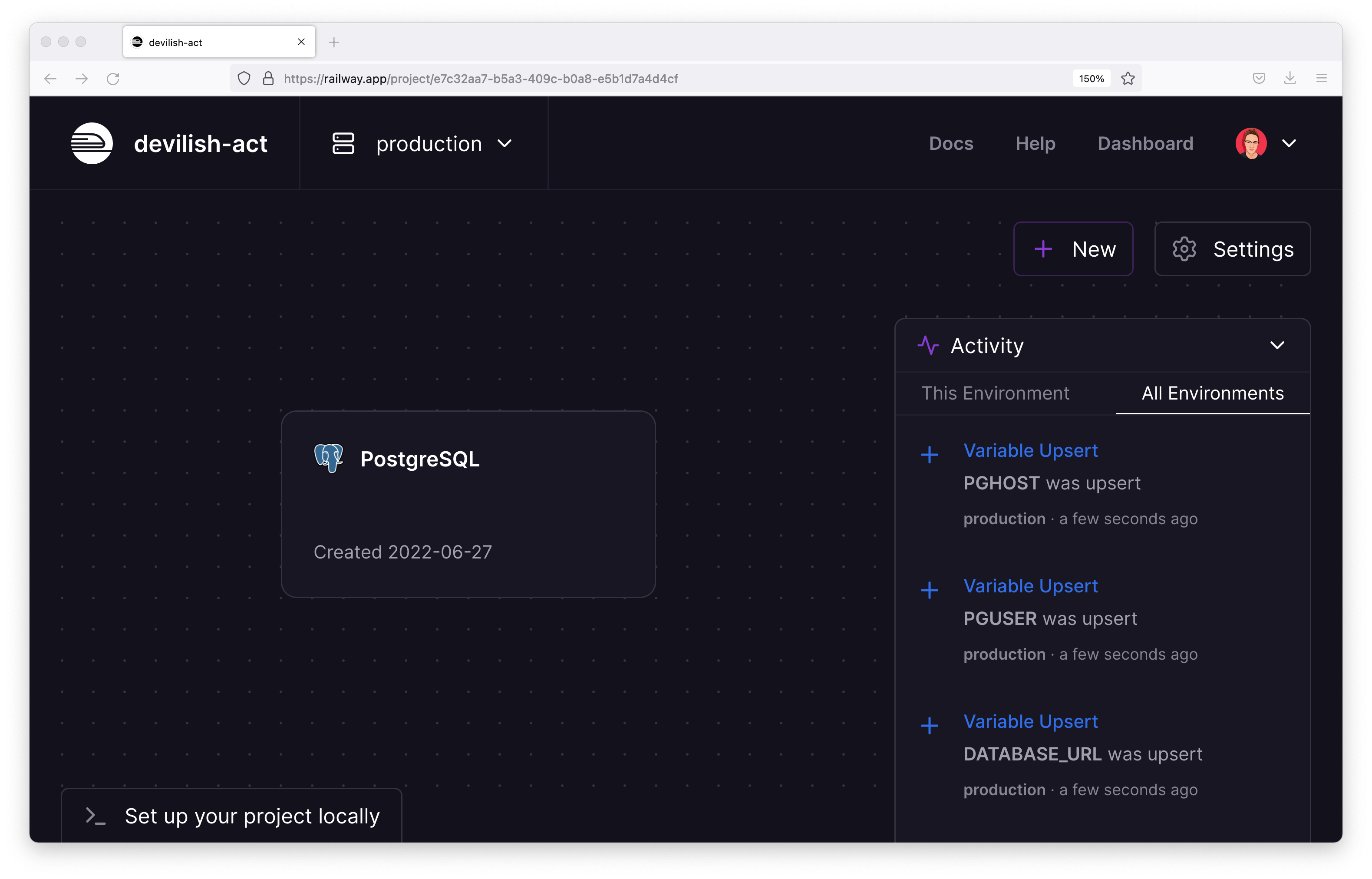Open the Docs link

(x=950, y=143)
